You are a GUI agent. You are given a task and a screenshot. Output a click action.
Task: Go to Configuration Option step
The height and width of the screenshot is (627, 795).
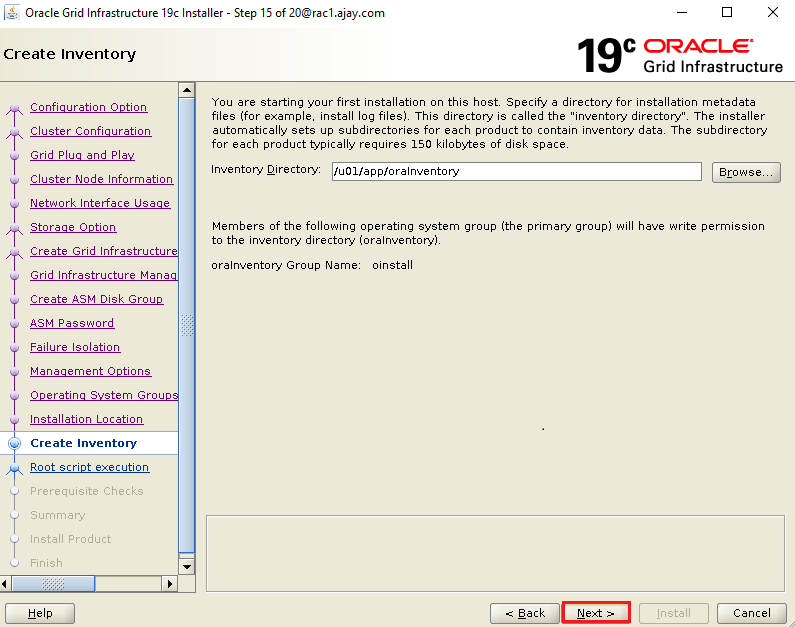pos(88,107)
